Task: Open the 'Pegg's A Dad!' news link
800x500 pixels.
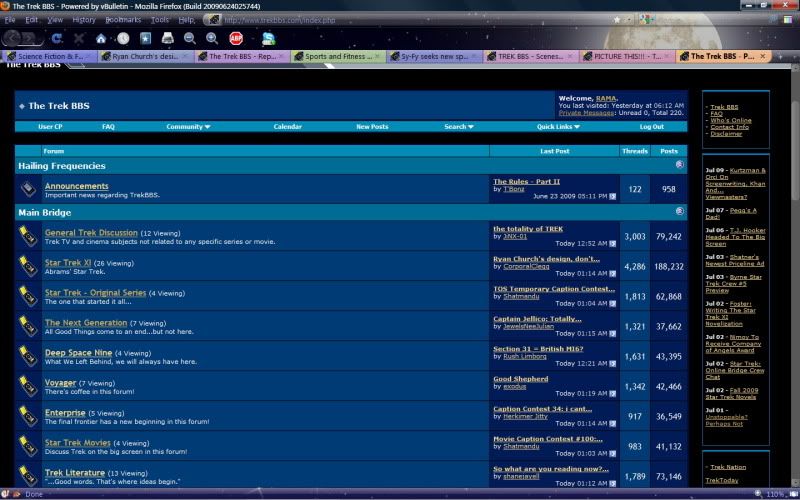Action: 731,213
